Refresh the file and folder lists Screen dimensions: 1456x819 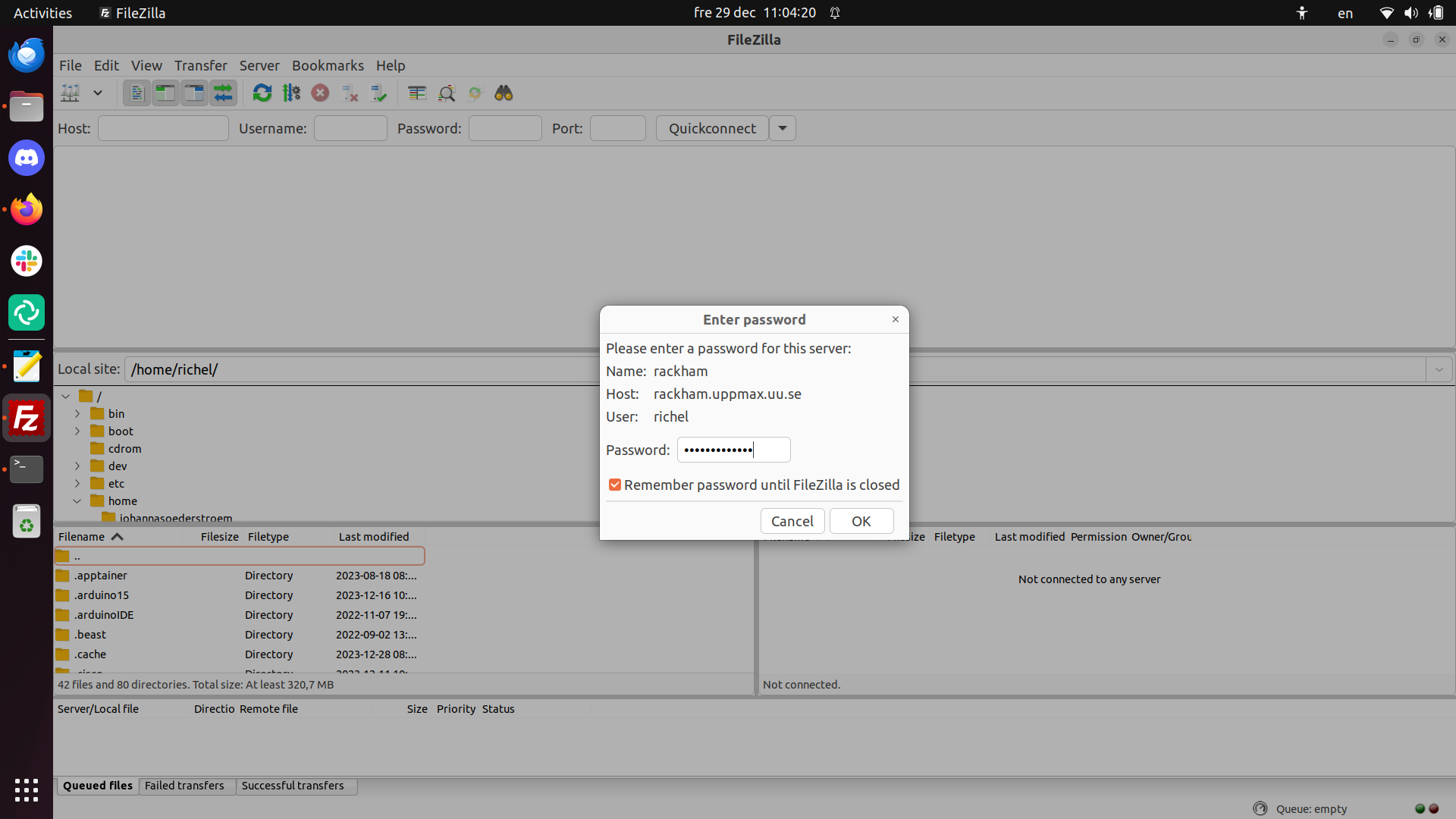(x=262, y=93)
